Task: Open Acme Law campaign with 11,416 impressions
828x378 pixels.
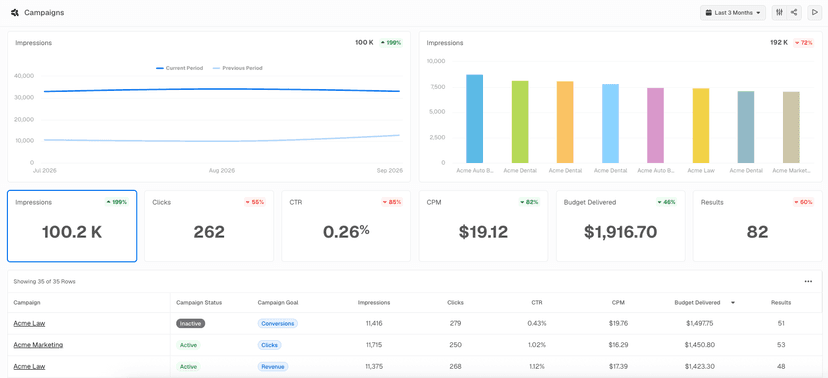Action: [x=29, y=323]
